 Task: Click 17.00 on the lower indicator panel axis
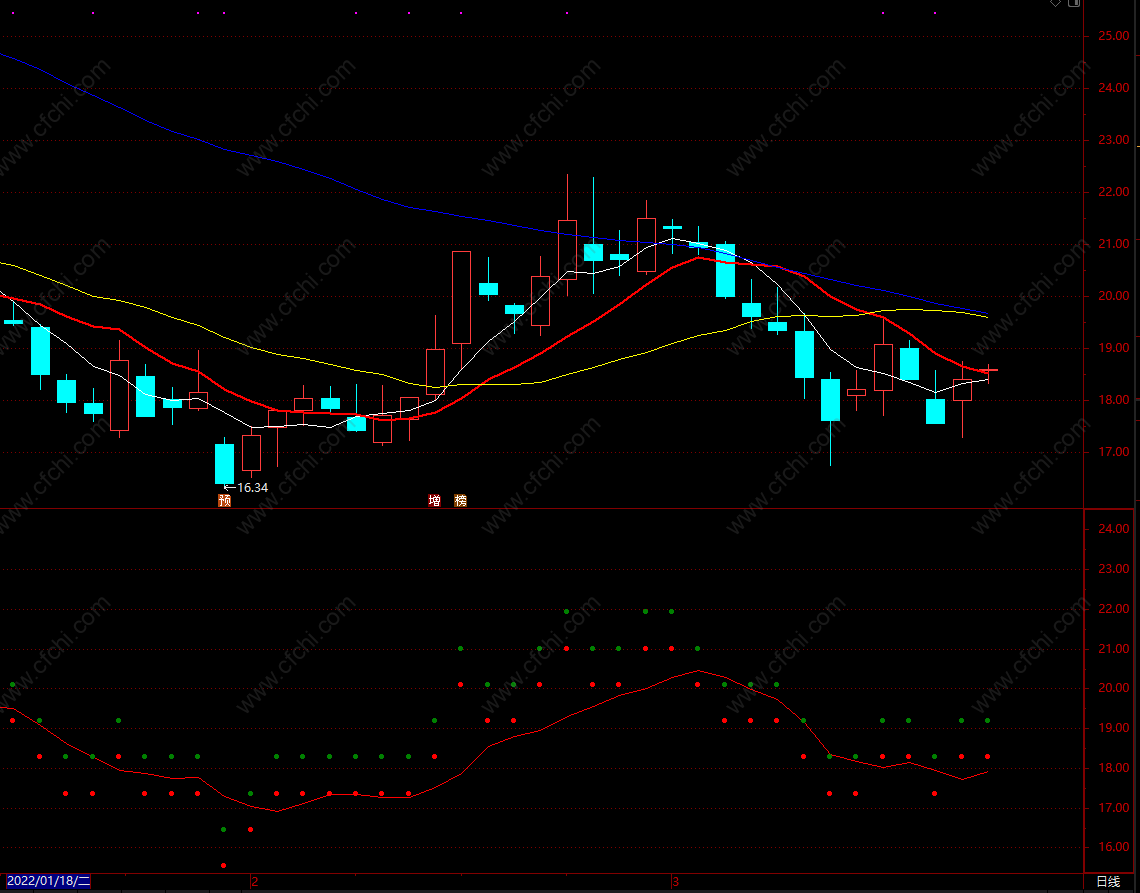coord(1113,808)
